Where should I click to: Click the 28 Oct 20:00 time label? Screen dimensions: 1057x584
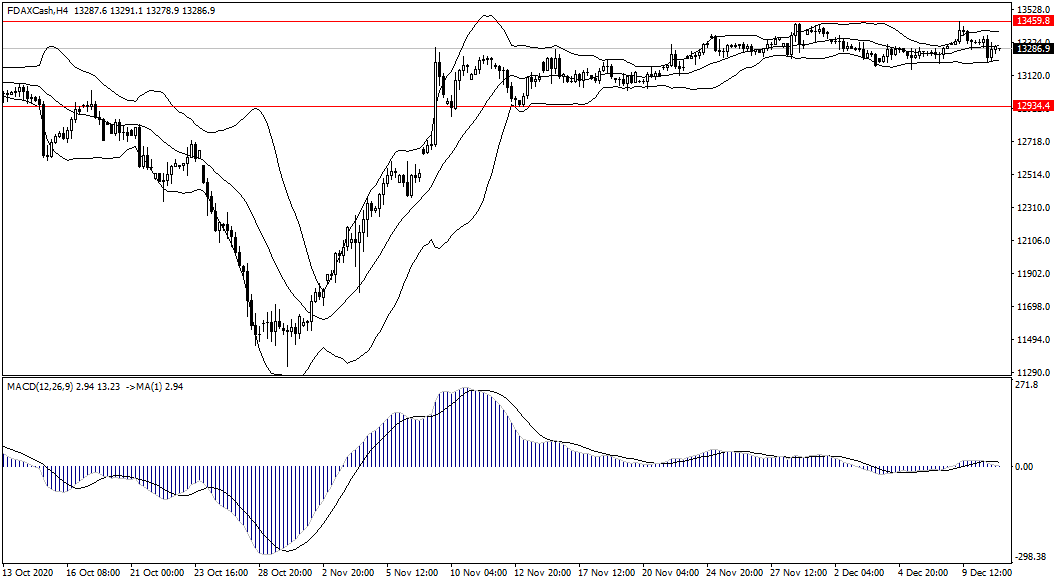coord(285,573)
